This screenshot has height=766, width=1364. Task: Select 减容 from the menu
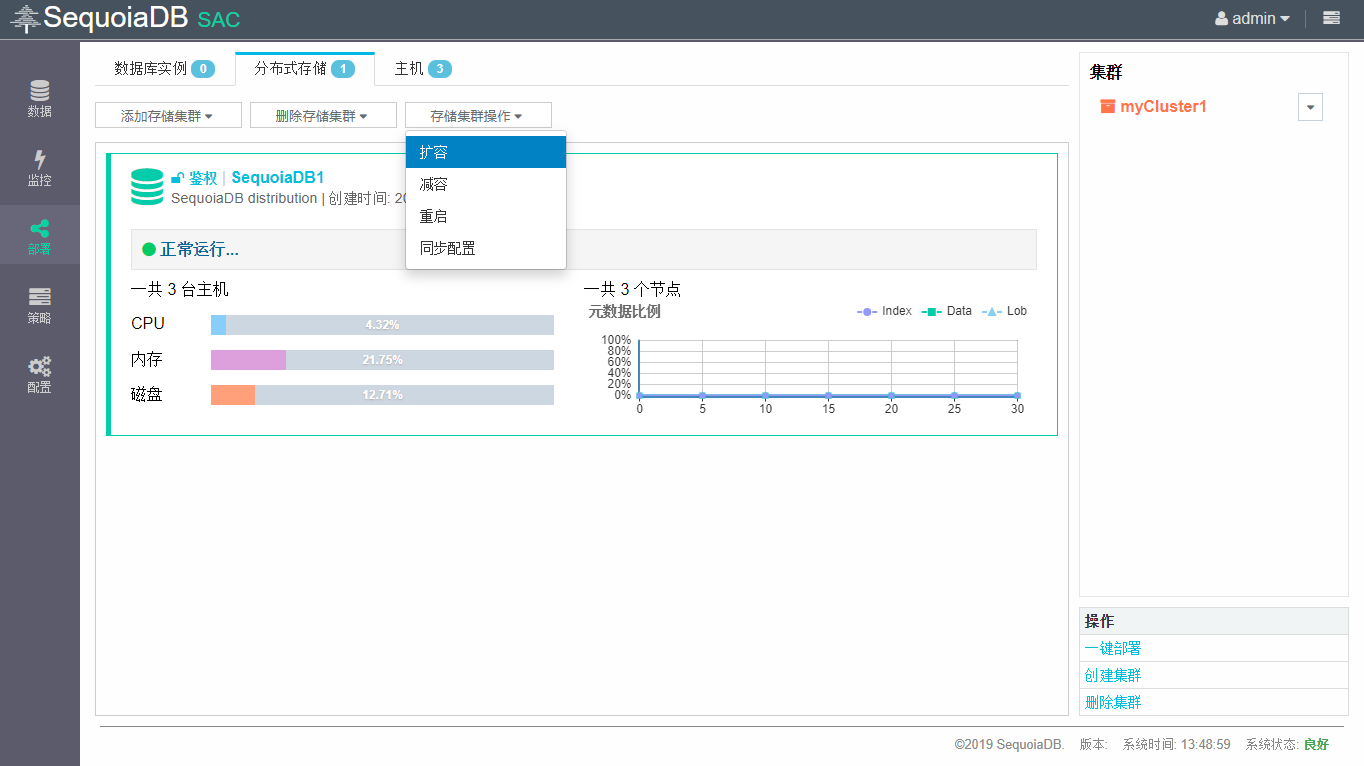(486, 184)
